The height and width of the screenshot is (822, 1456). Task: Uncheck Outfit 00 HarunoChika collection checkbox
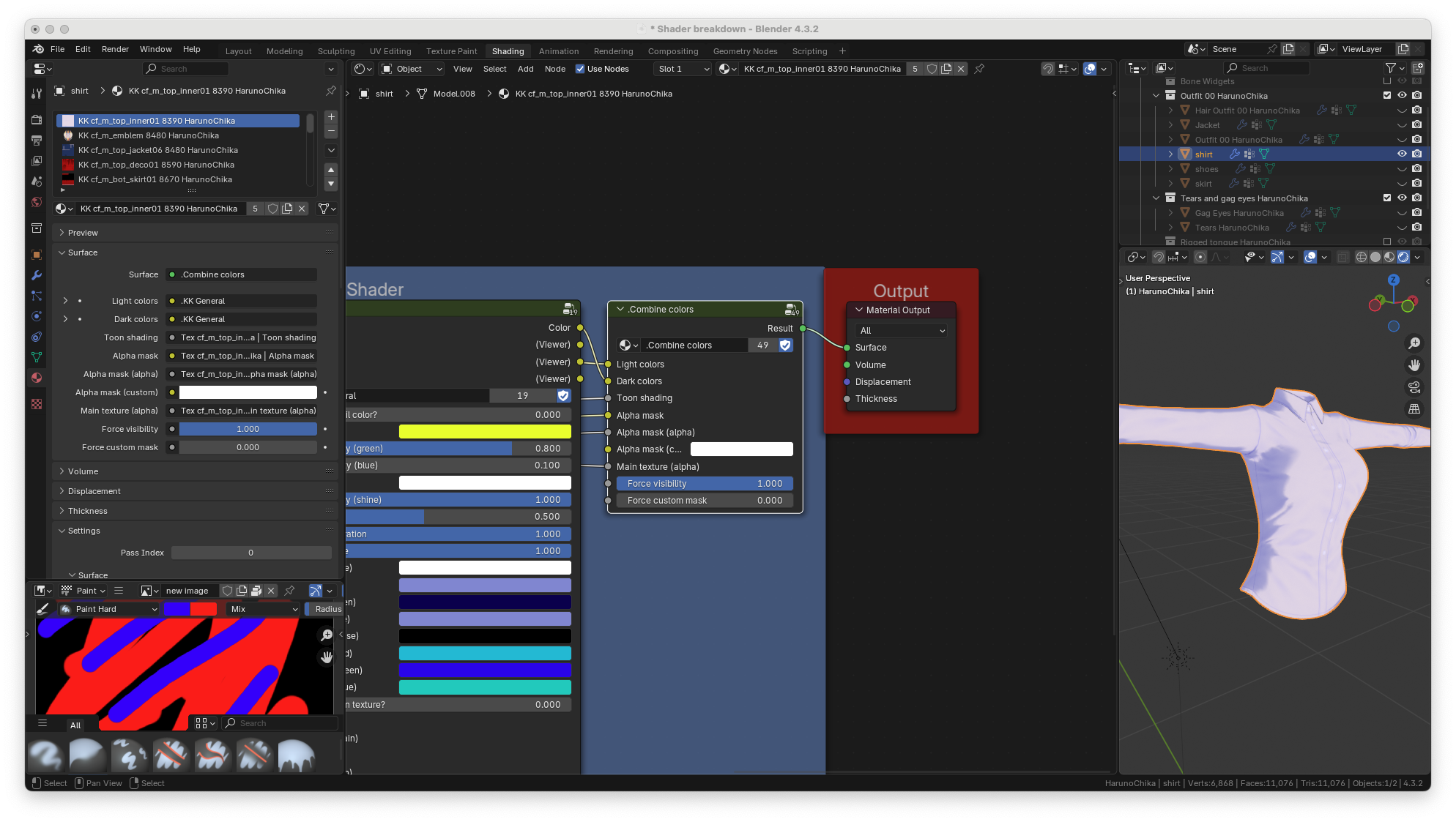(x=1386, y=96)
